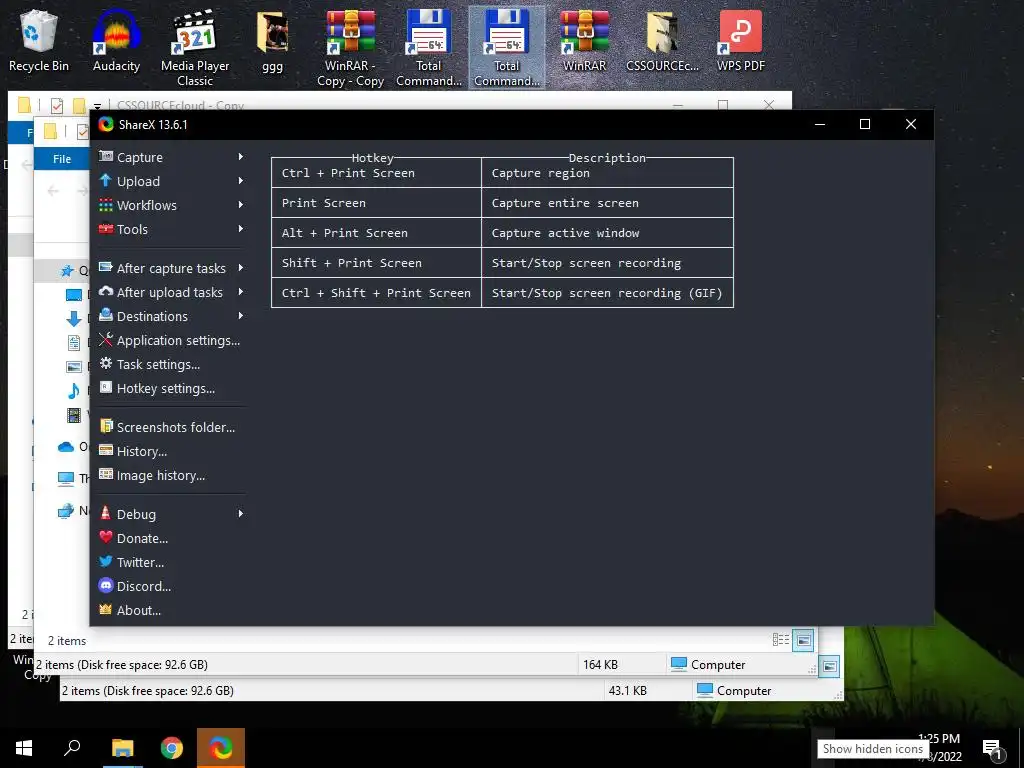Image resolution: width=1024 pixels, height=768 pixels.
Task: Select the Capture entire screen description
Action: [607, 203]
